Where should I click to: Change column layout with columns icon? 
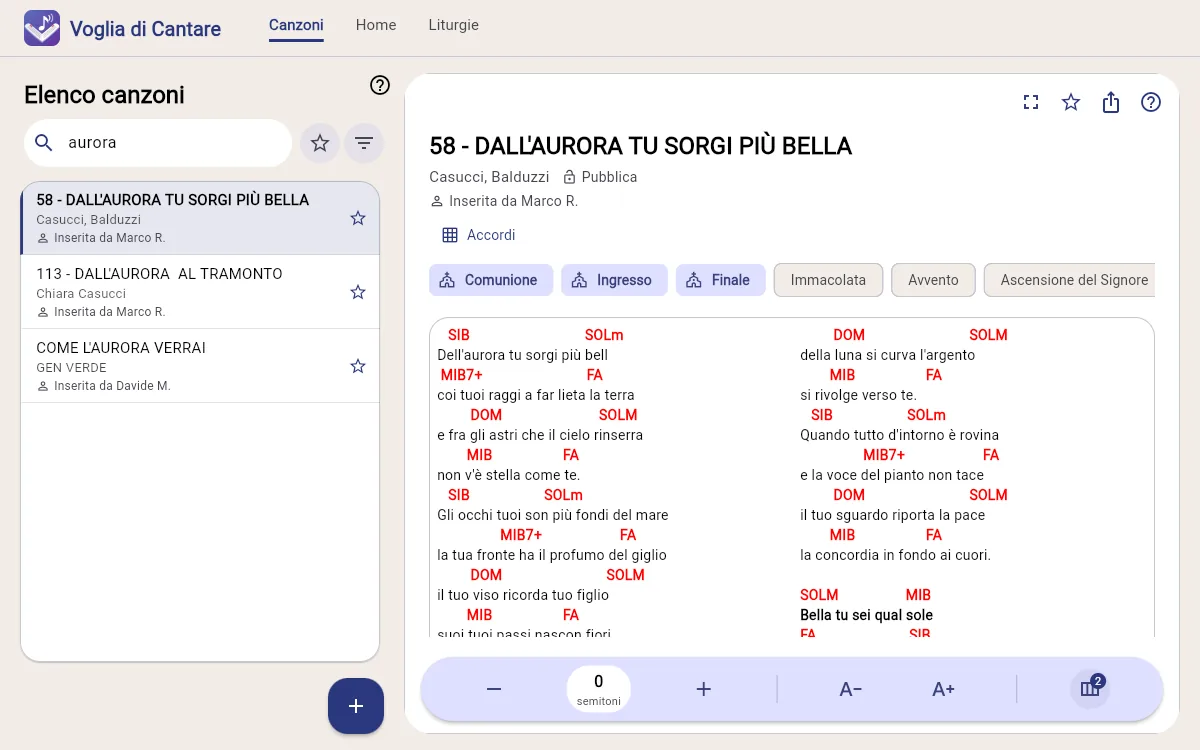click(1090, 689)
